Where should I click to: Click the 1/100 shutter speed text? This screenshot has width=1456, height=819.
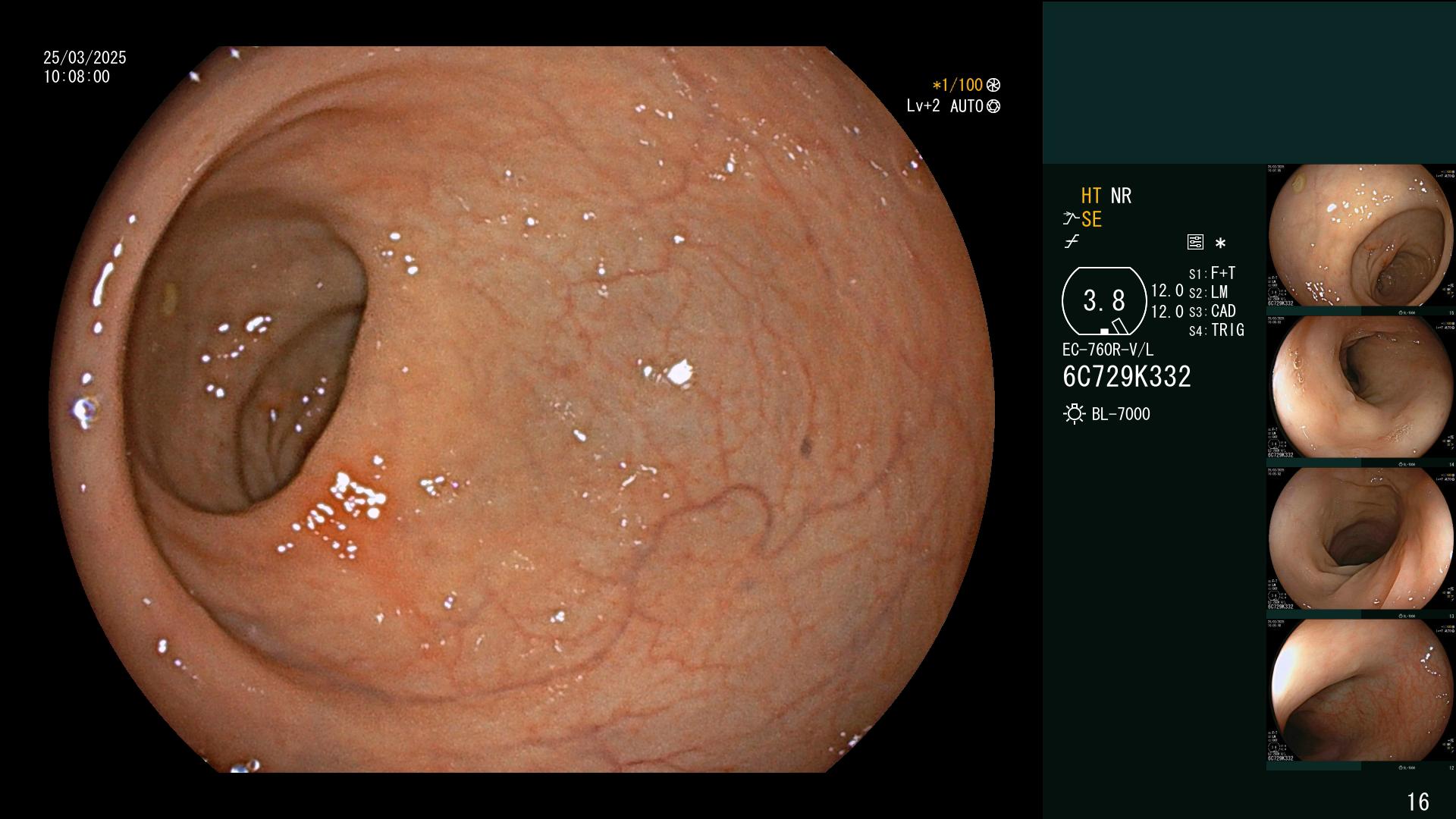[958, 86]
